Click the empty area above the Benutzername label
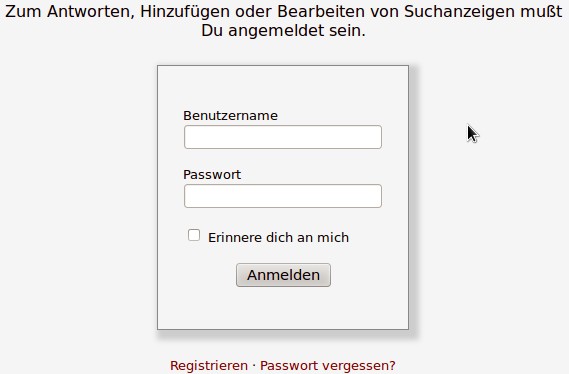The image size is (569, 374). click(283, 87)
